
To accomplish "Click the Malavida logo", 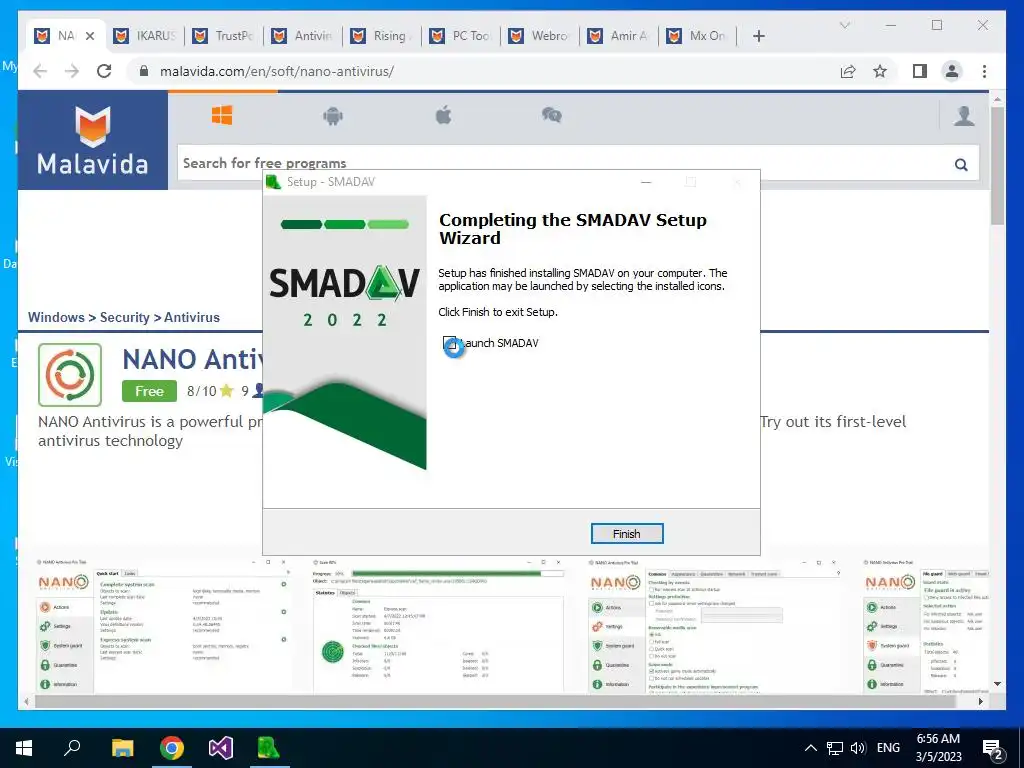I will coord(93,140).
